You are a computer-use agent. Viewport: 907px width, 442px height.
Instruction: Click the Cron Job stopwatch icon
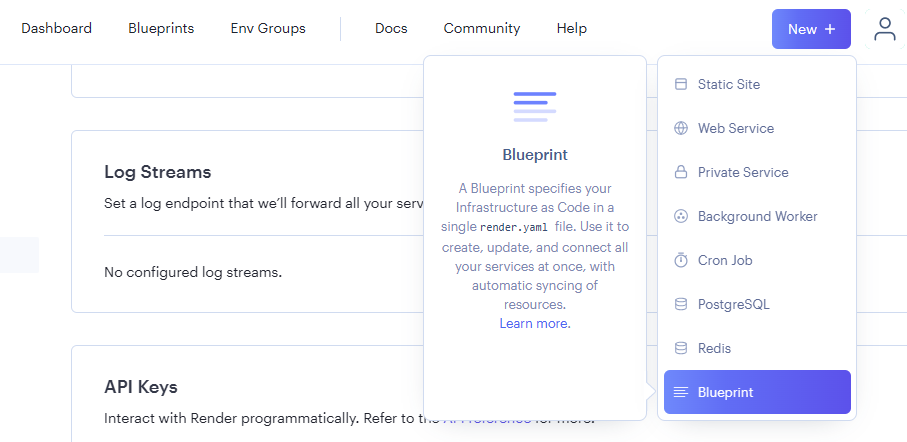click(681, 260)
